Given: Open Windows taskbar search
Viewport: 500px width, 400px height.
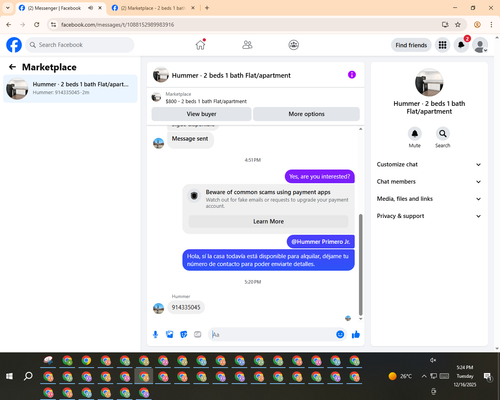Looking at the screenshot, I should click(x=28, y=376).
